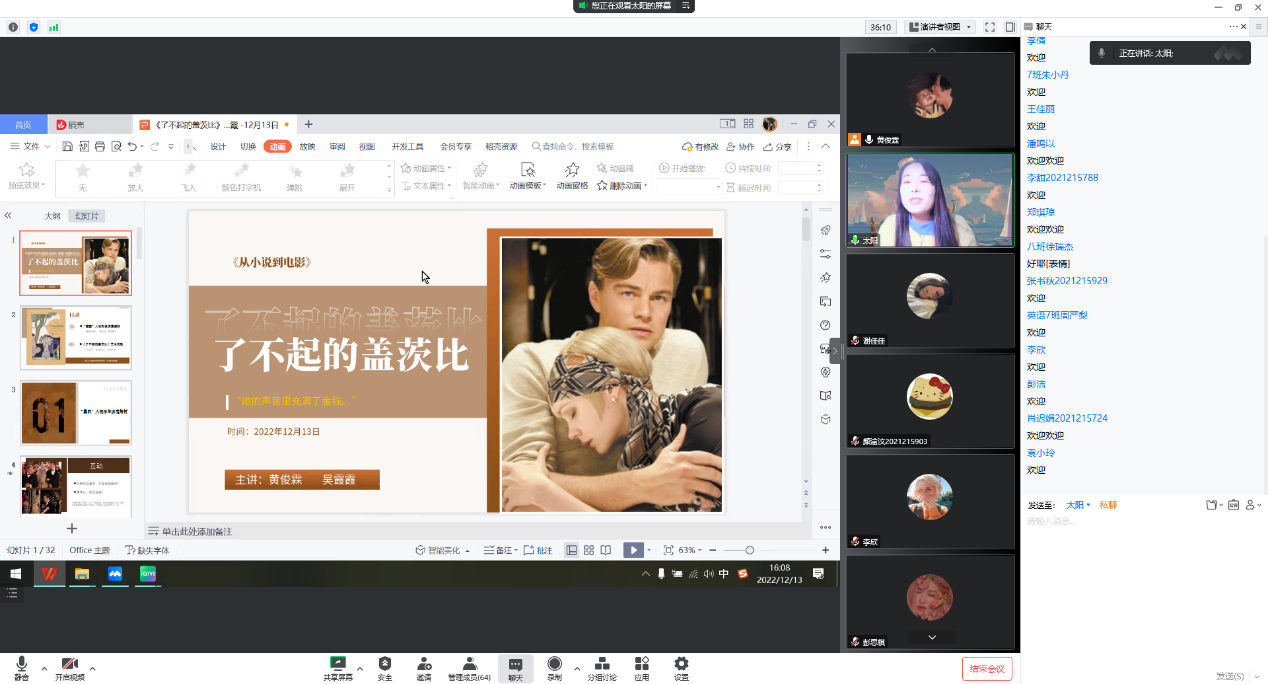Click the 批注 comments button
Image resolution: width=1268 pixels, height=684 pixels.
click(539, 550)
